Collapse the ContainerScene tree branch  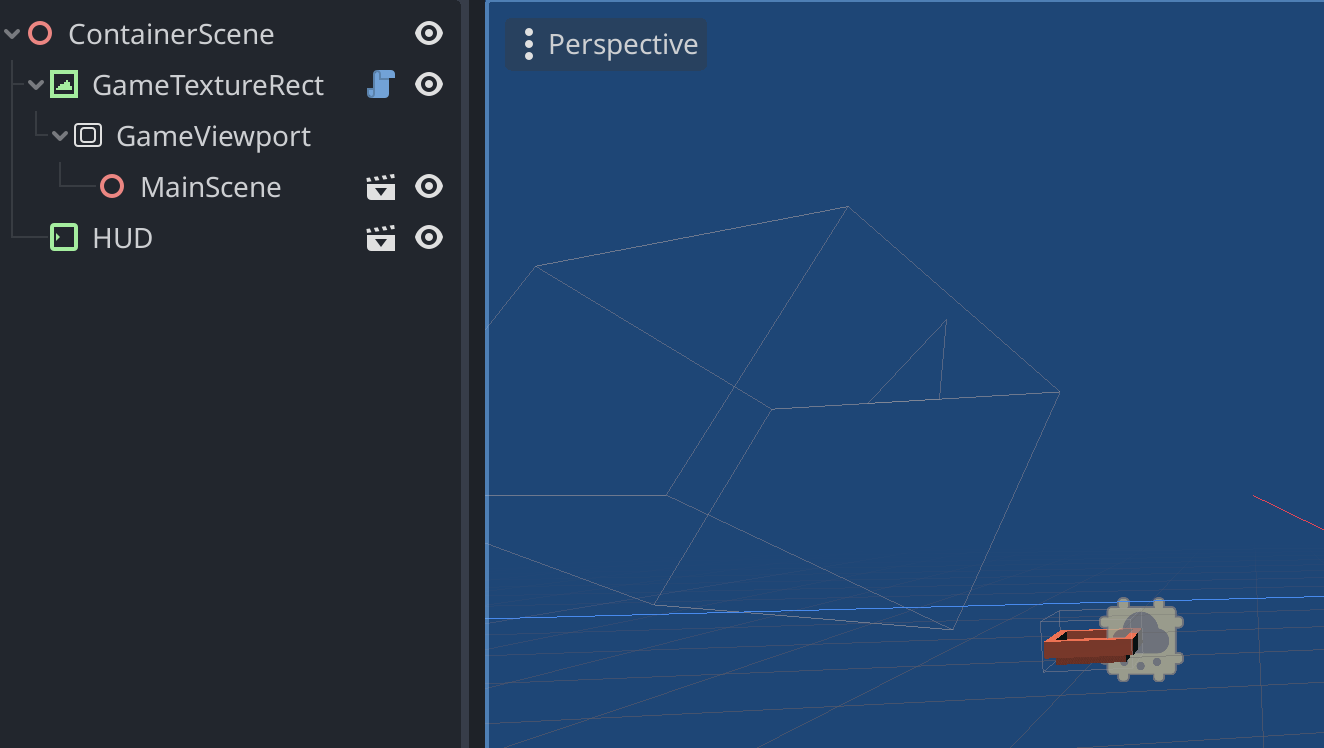point(12,33)
